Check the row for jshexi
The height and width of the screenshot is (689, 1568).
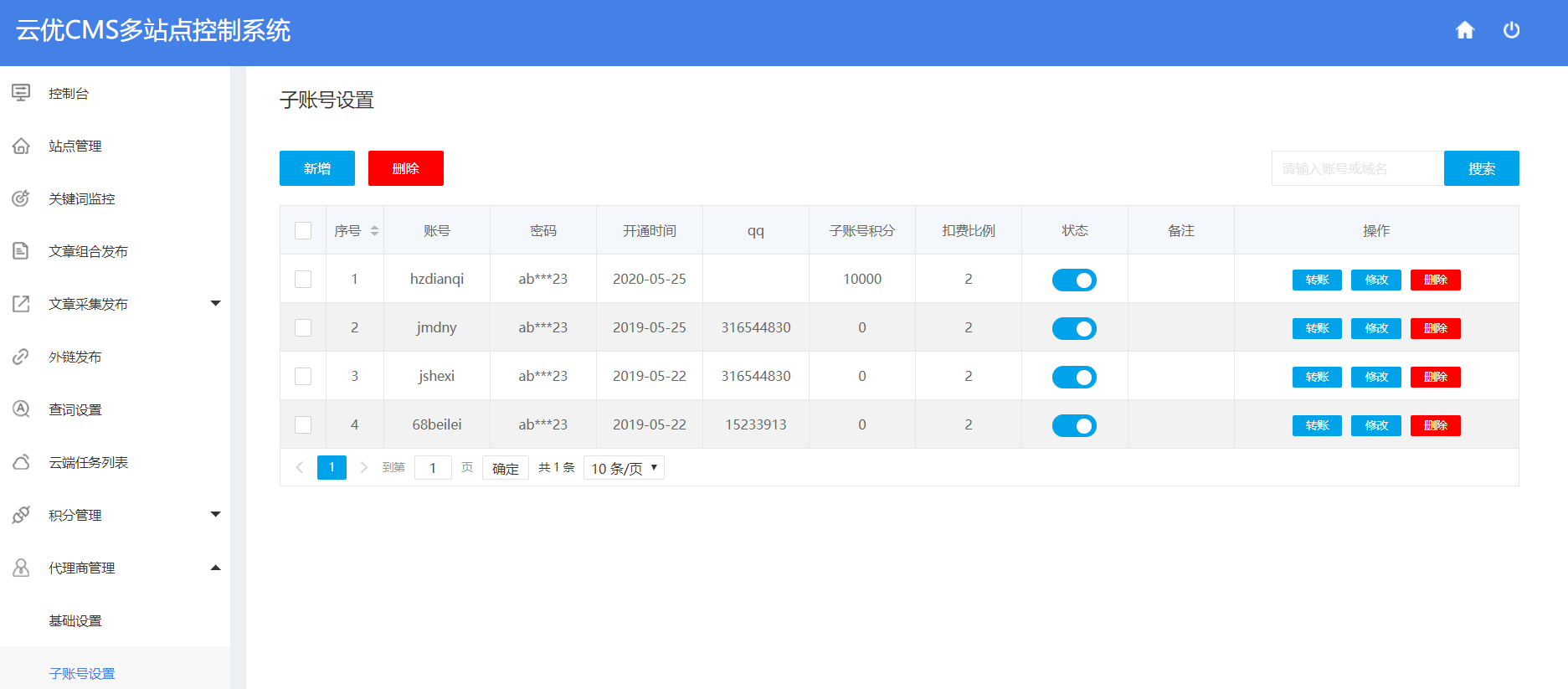pyautogui.click(x=303, y=376)
